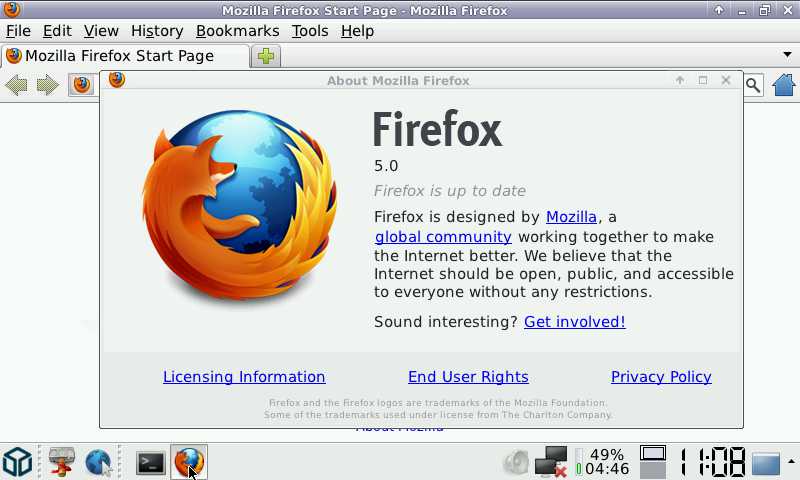Click the main window title bar Firefox icon
Viewport: 800px width, 480px height.
[12, 9]
